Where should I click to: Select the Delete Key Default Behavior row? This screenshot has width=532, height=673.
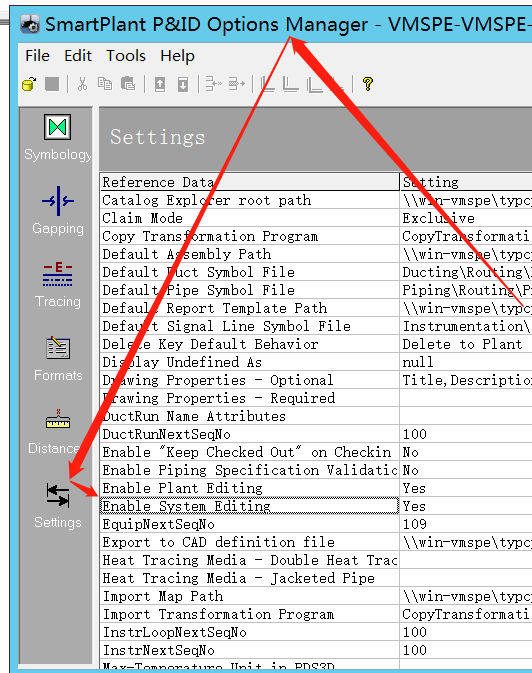coord(249,345)
